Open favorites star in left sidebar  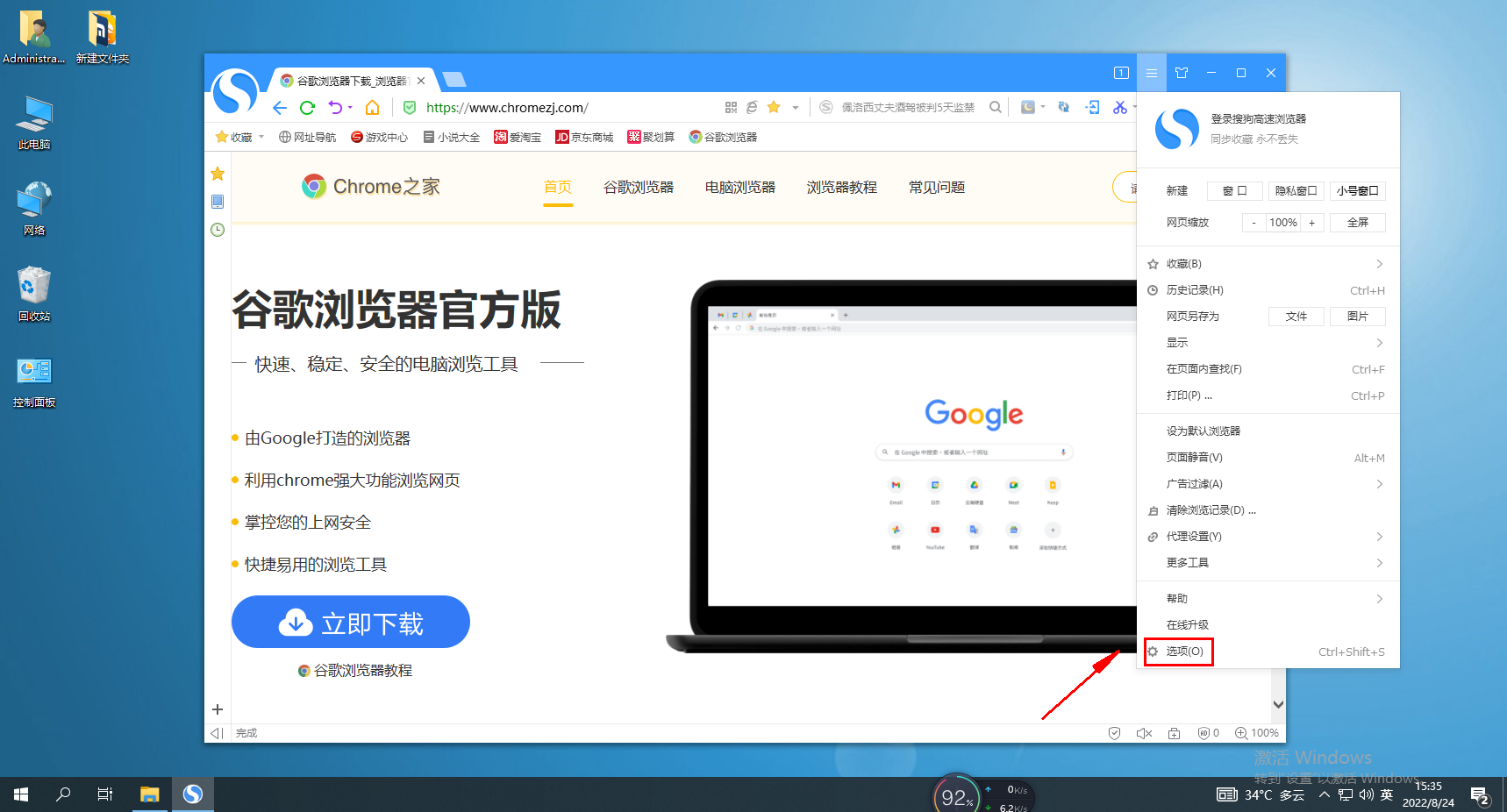click(x=218, y=174)
